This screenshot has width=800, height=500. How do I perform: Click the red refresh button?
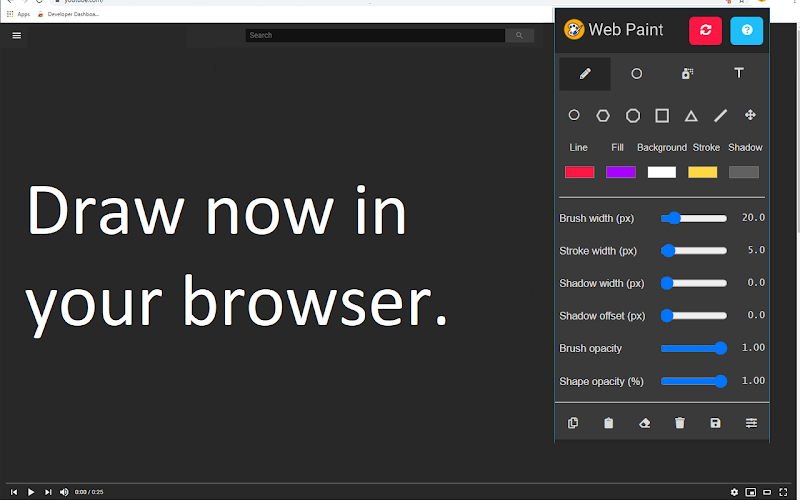[x=705, y=31]
